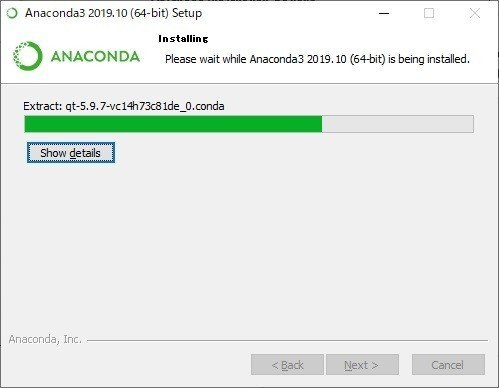Viewport: 499px width, 388px height.
Task: Click the Anaconda icon in the title bar
Action: tap(12, 13)
